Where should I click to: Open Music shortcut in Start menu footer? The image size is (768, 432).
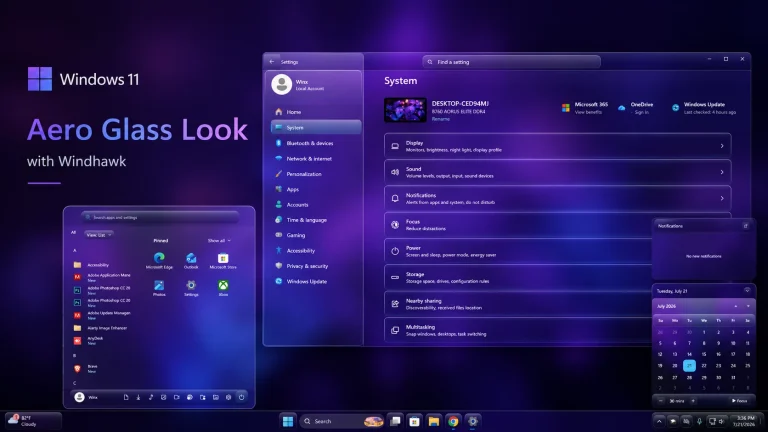click(x=151, y=397)
